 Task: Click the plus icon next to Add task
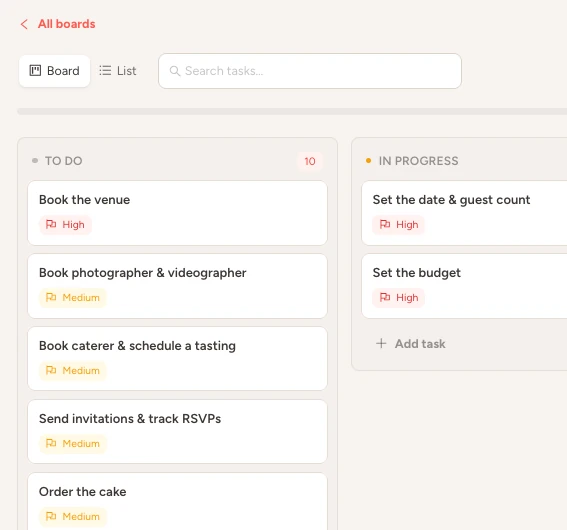click(381, 343)
